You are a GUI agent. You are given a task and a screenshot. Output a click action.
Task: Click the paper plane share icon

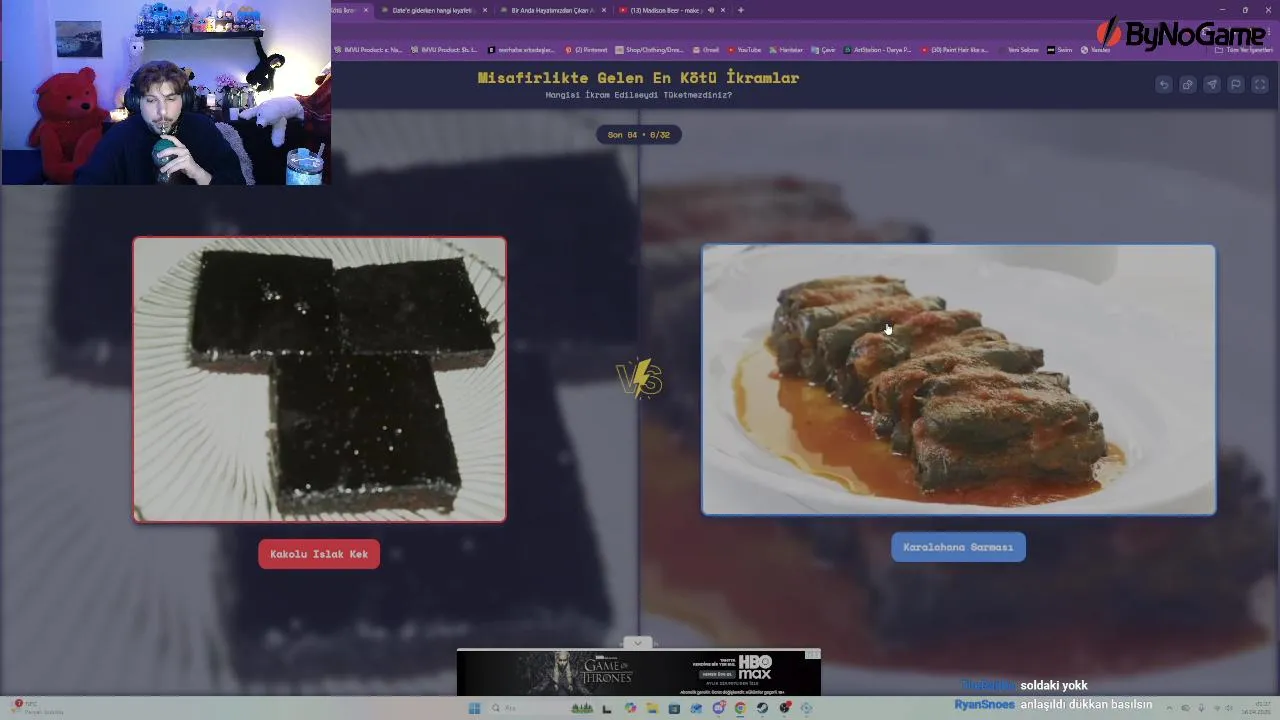[x=1212, y=85]
